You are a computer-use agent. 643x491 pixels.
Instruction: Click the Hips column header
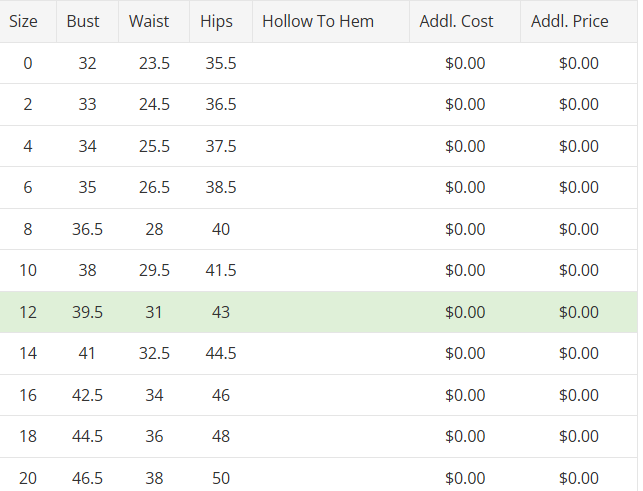click(216, 21)
